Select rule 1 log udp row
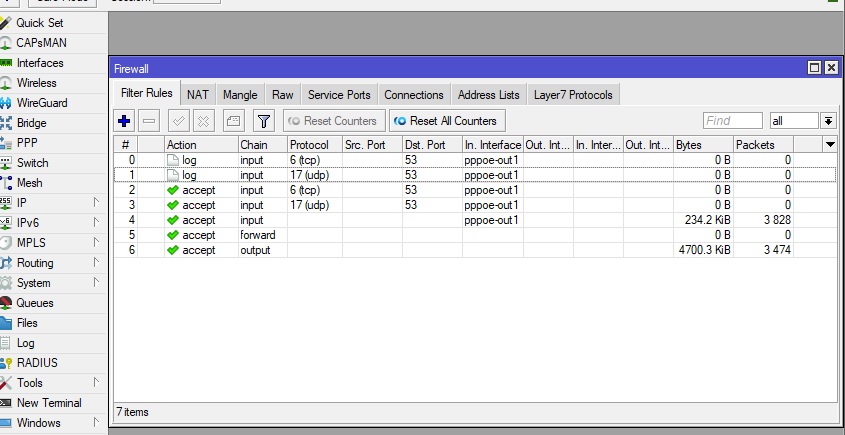Viewport: 845px width, 435px height. pyautogui.click(x=475, y=175)
